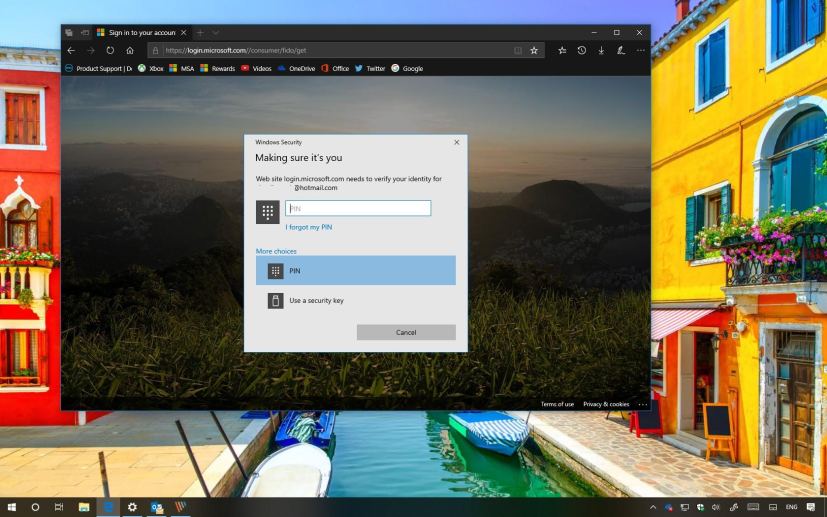Click the PIN entry field
Screen dimensions: 827x517
click(x=358, y=208)
